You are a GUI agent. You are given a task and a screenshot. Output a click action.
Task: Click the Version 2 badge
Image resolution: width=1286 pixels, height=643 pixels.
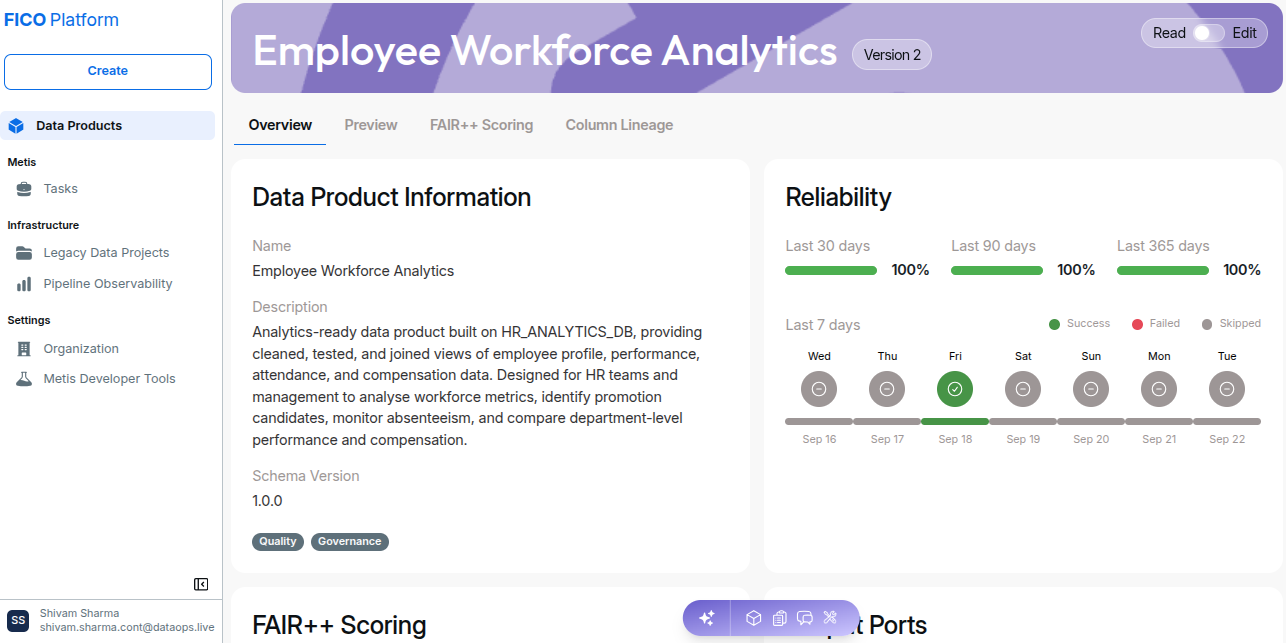[892, 55]
